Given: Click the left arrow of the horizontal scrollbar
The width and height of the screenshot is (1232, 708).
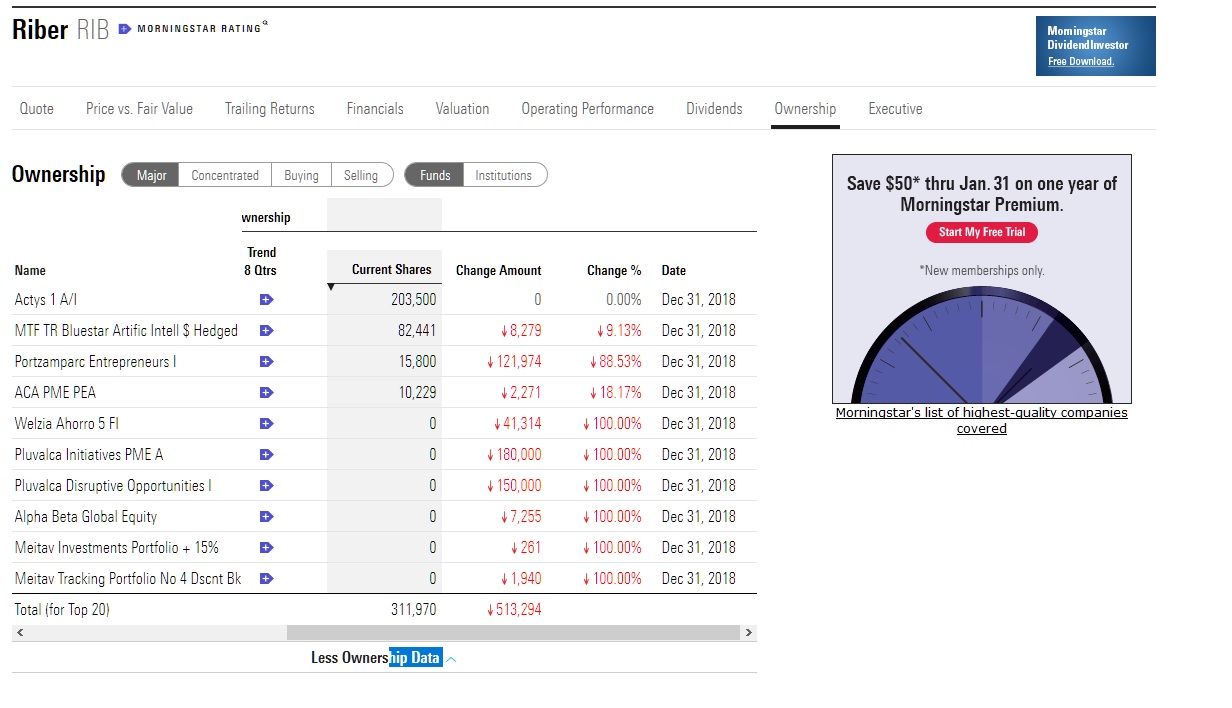Looking at the screenshot, I should tap(20, 633).
